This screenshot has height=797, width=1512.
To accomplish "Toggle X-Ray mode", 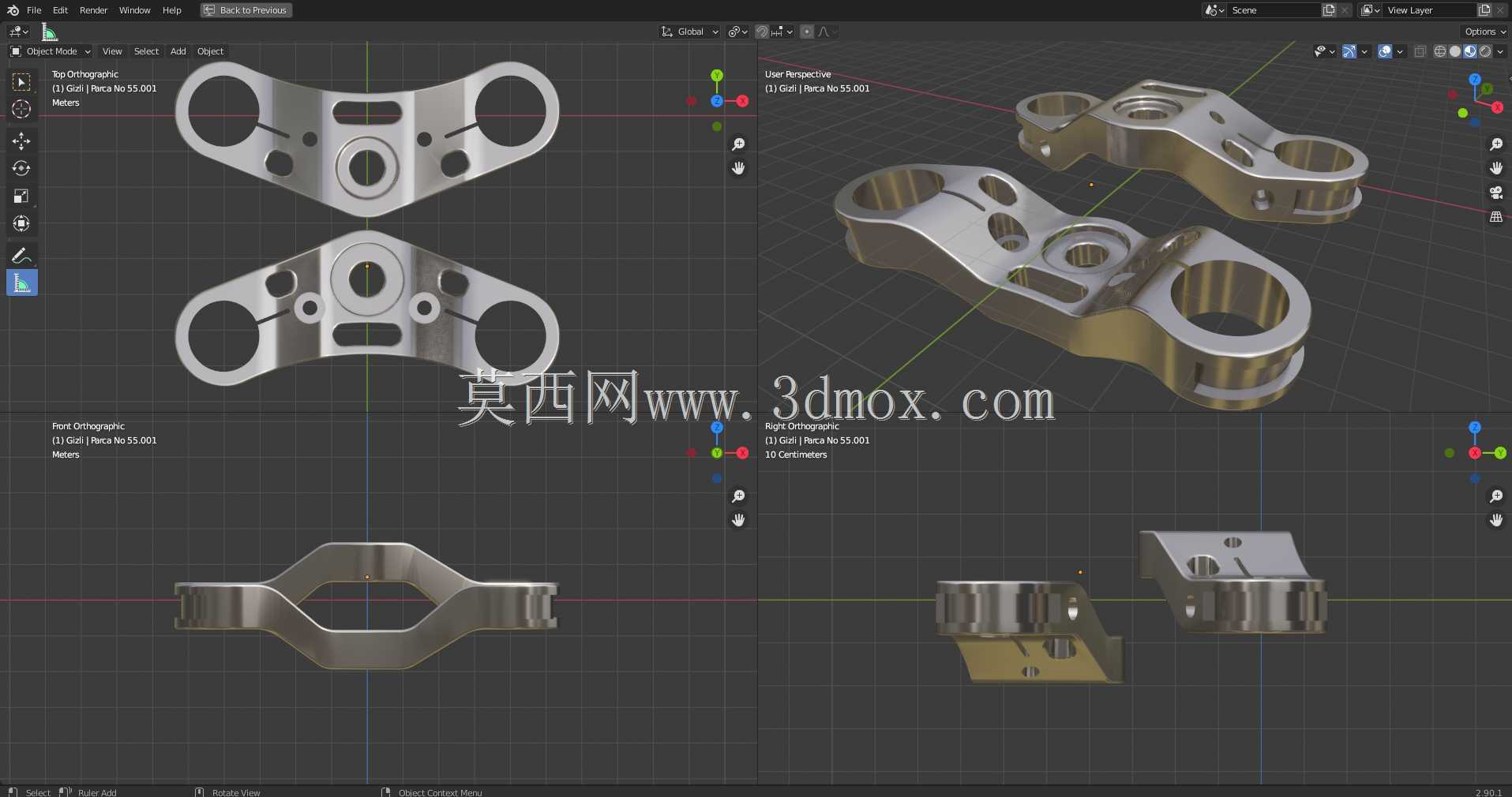I will [1420, 51].
